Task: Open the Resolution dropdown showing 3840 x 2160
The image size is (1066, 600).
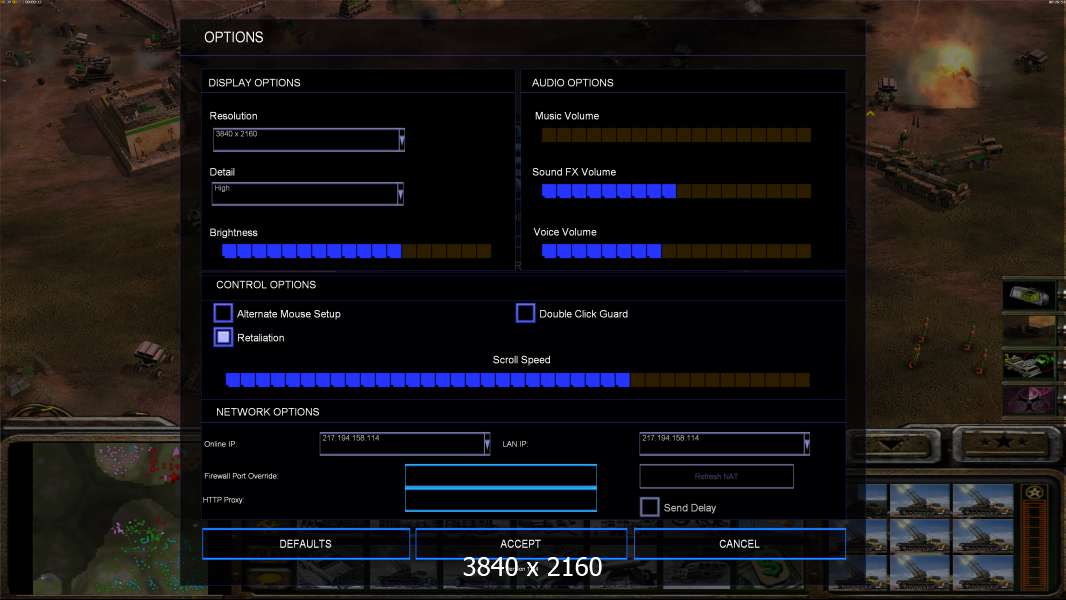Action: (308, 139)
